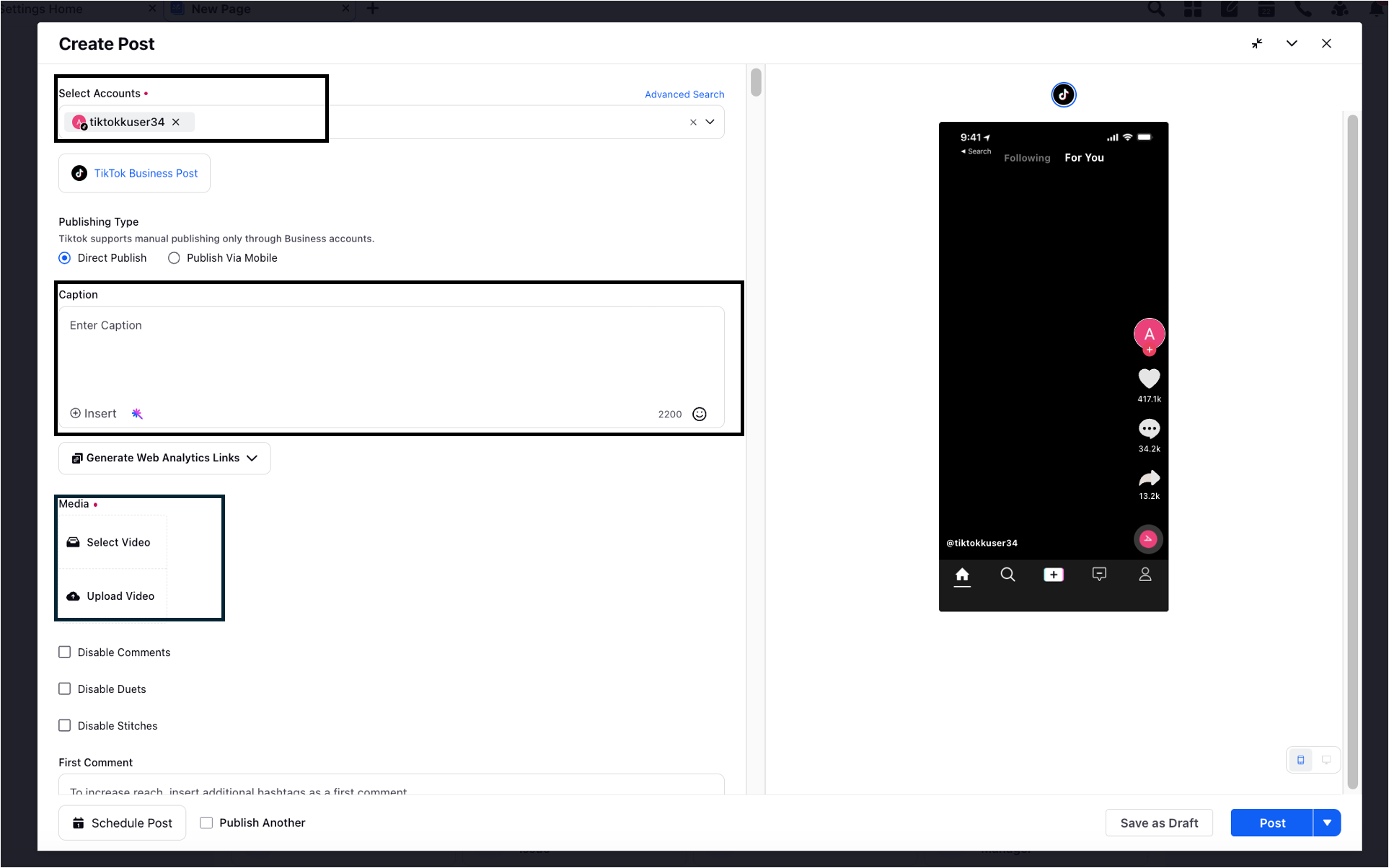Choose Upload Video media option
This screenshot has width=1389, height=868.
(x=113, y=596)
